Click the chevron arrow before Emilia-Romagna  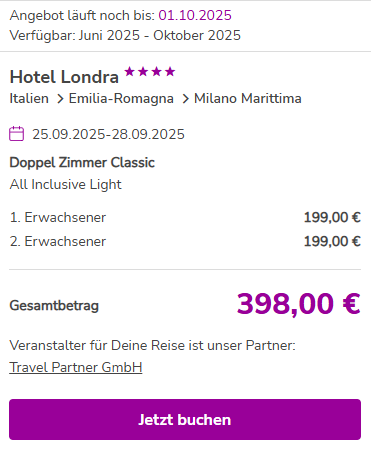point(60,99)
